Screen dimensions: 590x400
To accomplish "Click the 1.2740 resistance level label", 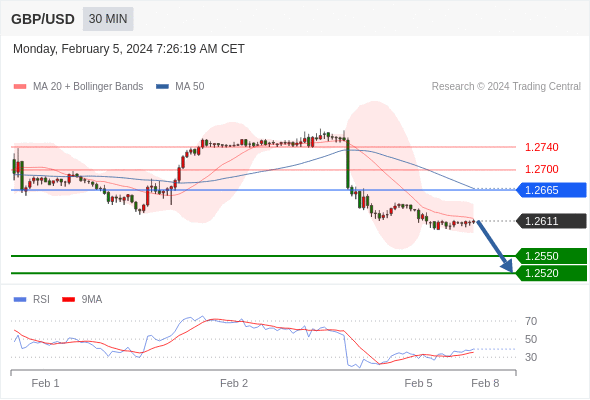I will tap(541, 147).
